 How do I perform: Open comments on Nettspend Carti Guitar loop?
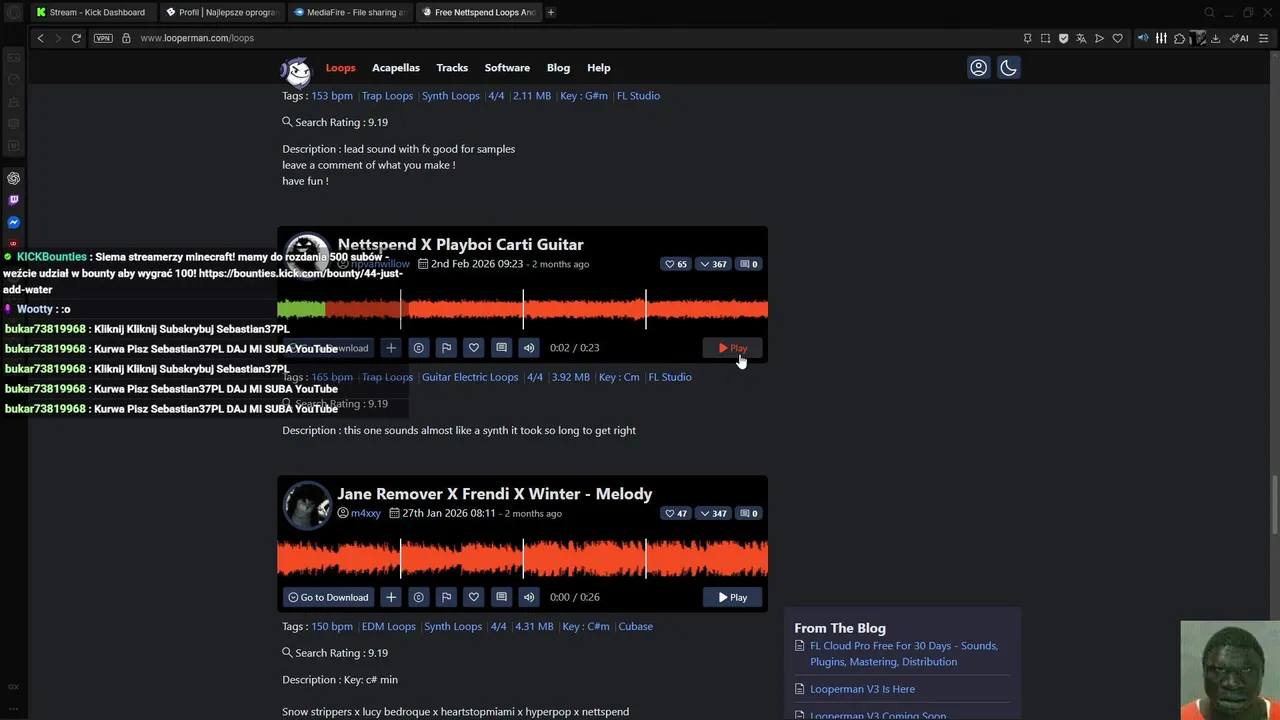point(501,348)
